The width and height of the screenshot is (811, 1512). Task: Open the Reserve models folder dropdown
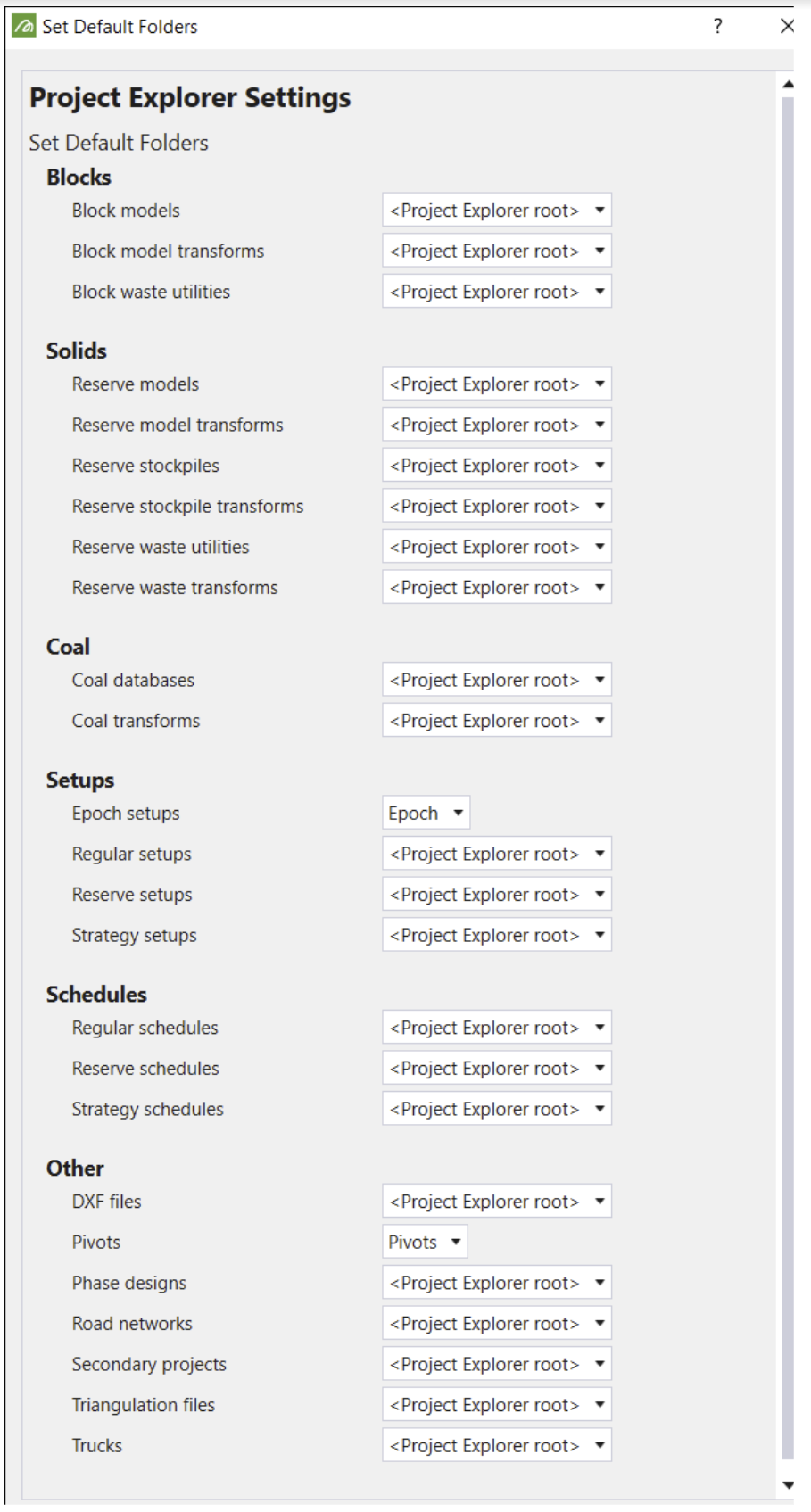pos(497,384)
